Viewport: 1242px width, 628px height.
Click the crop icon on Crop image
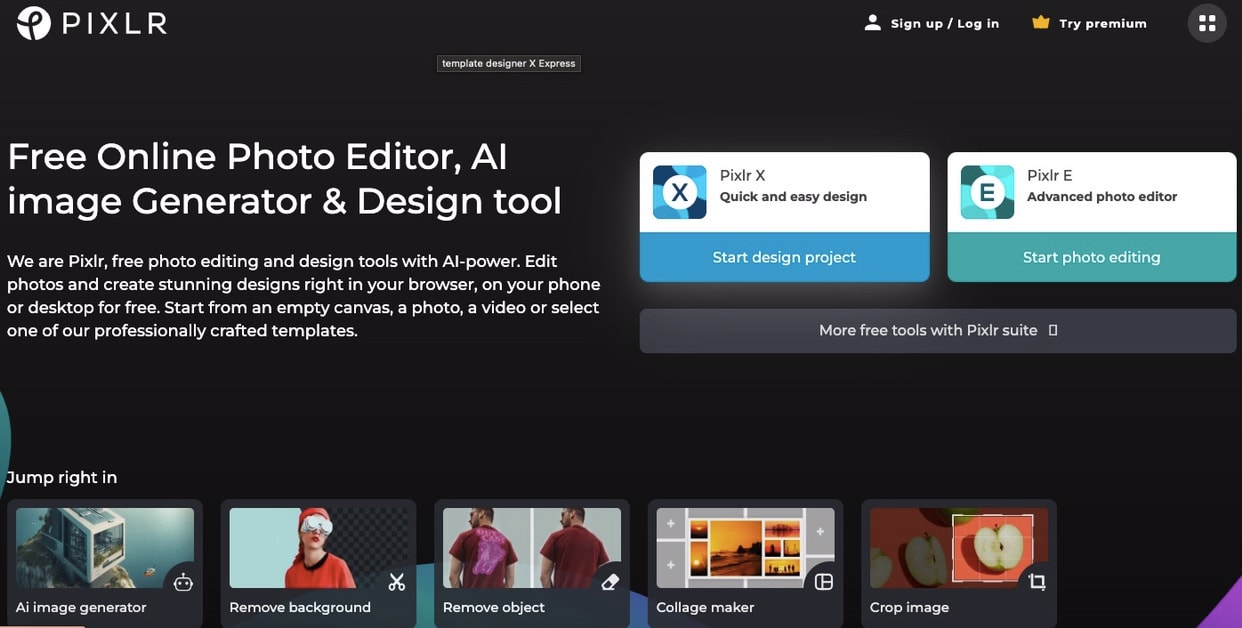(x=1037, y=582)
